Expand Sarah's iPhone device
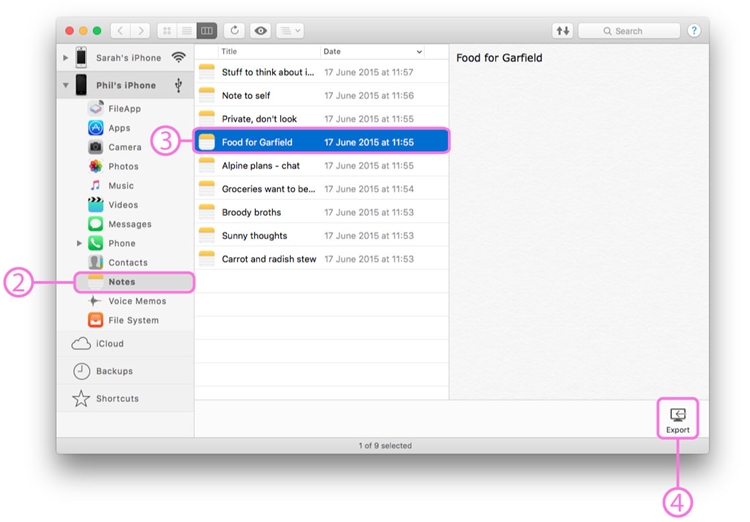The image size is (750, 522). pos(66,58)
